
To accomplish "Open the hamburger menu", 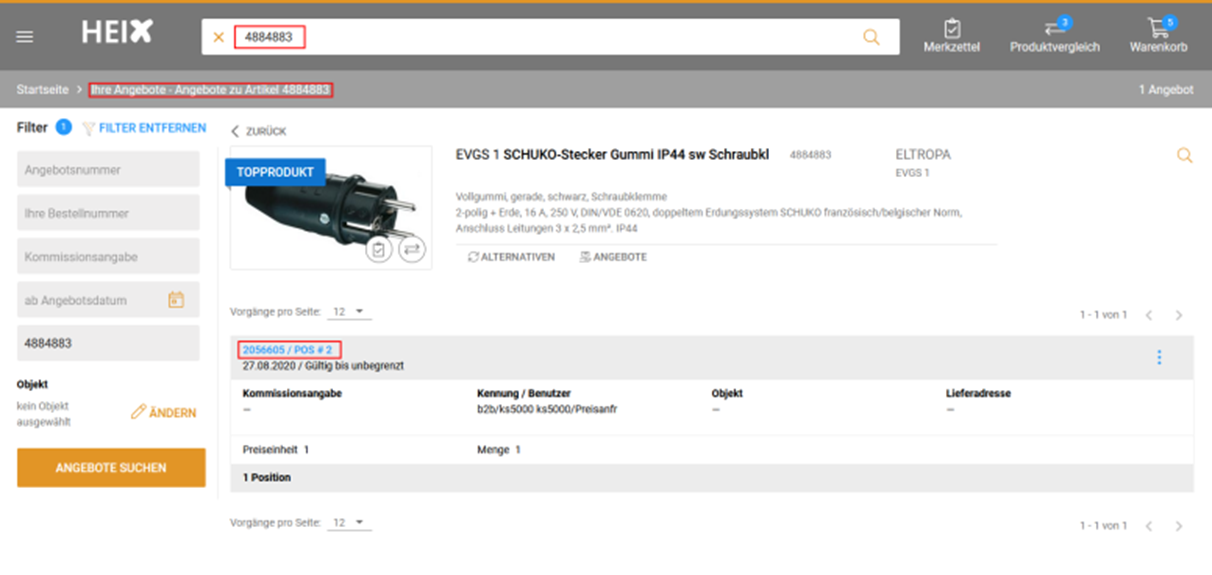I will pyautogui.click(x=25, y=37).
